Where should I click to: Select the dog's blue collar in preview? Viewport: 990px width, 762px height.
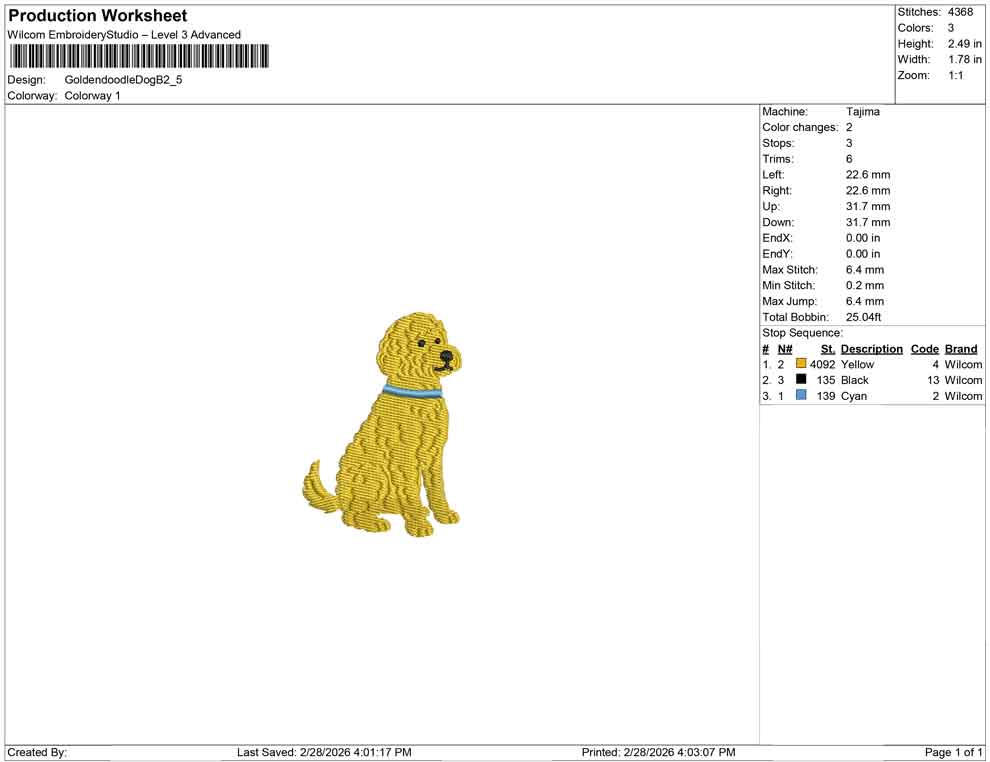[411, 389]
